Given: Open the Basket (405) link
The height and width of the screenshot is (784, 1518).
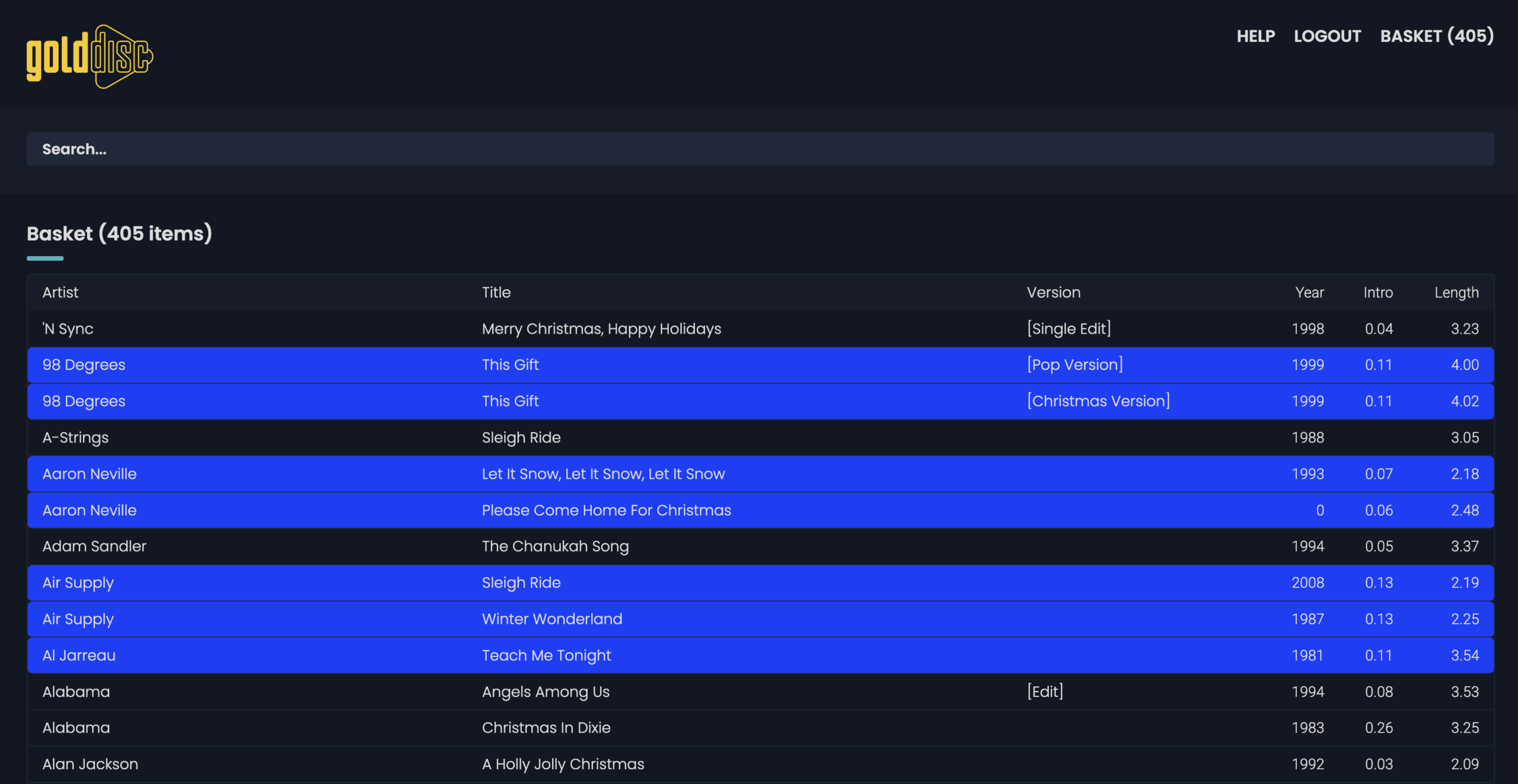Looking at the screenshot, I should 1436,36.
